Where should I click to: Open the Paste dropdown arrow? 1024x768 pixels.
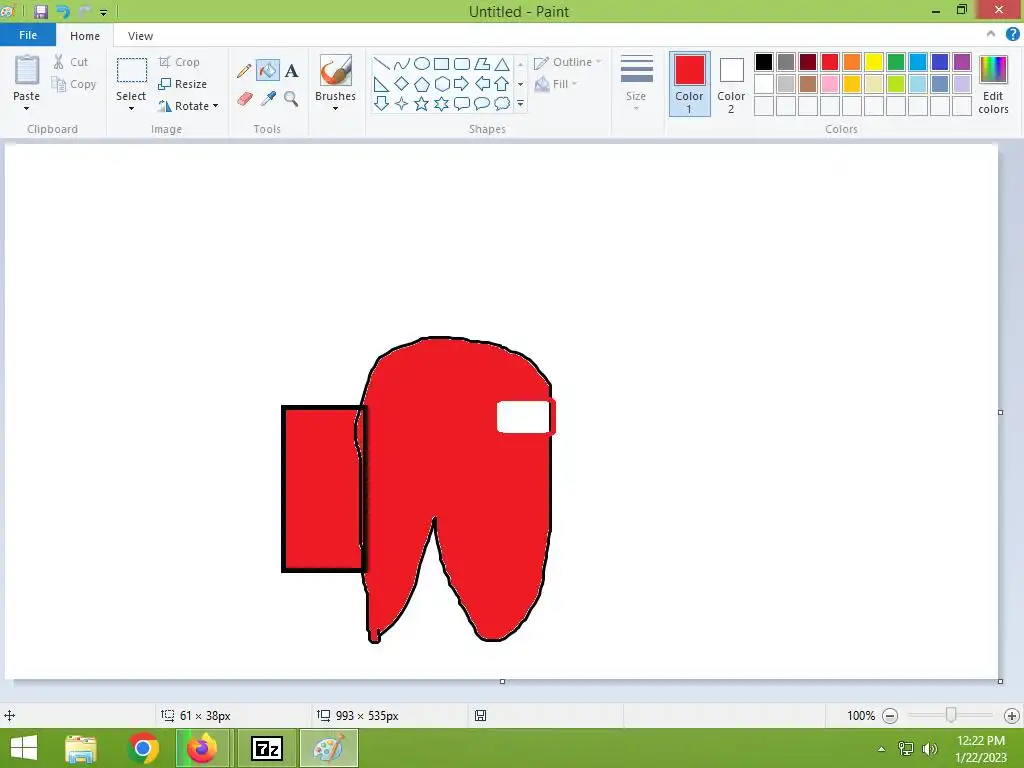[26, 108]
